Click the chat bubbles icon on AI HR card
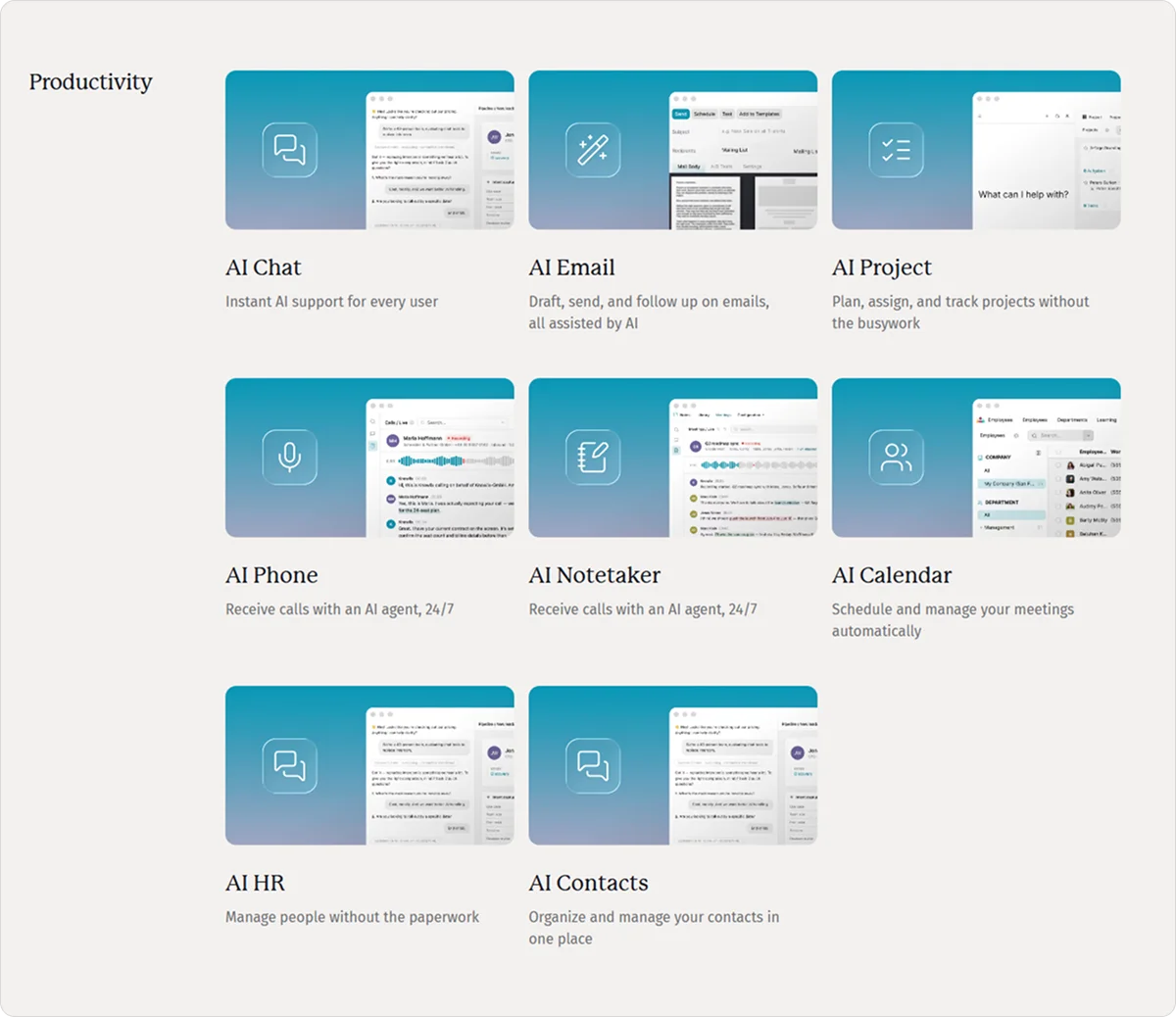 click(x=290, y=765)
